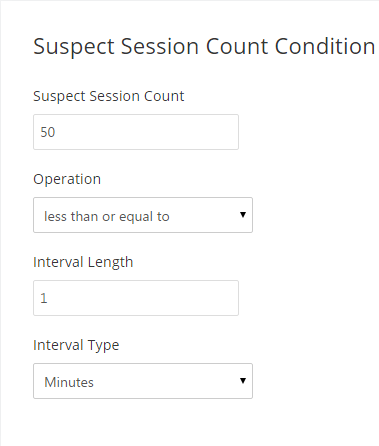Place cursor after the value 1
Viewport: 379px width, 446px height.
tap(48, 298)
